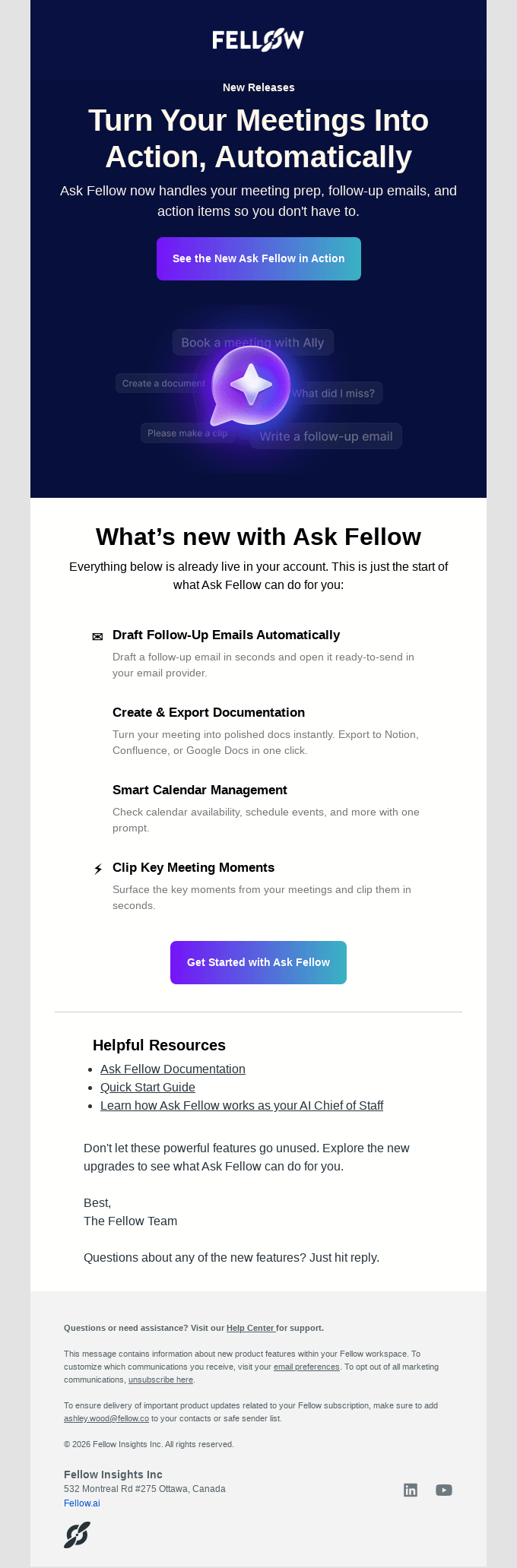Click the lightning icon beside Clip Key Meeting Moments
The image size is (517, 1568).
pos(97,867)
